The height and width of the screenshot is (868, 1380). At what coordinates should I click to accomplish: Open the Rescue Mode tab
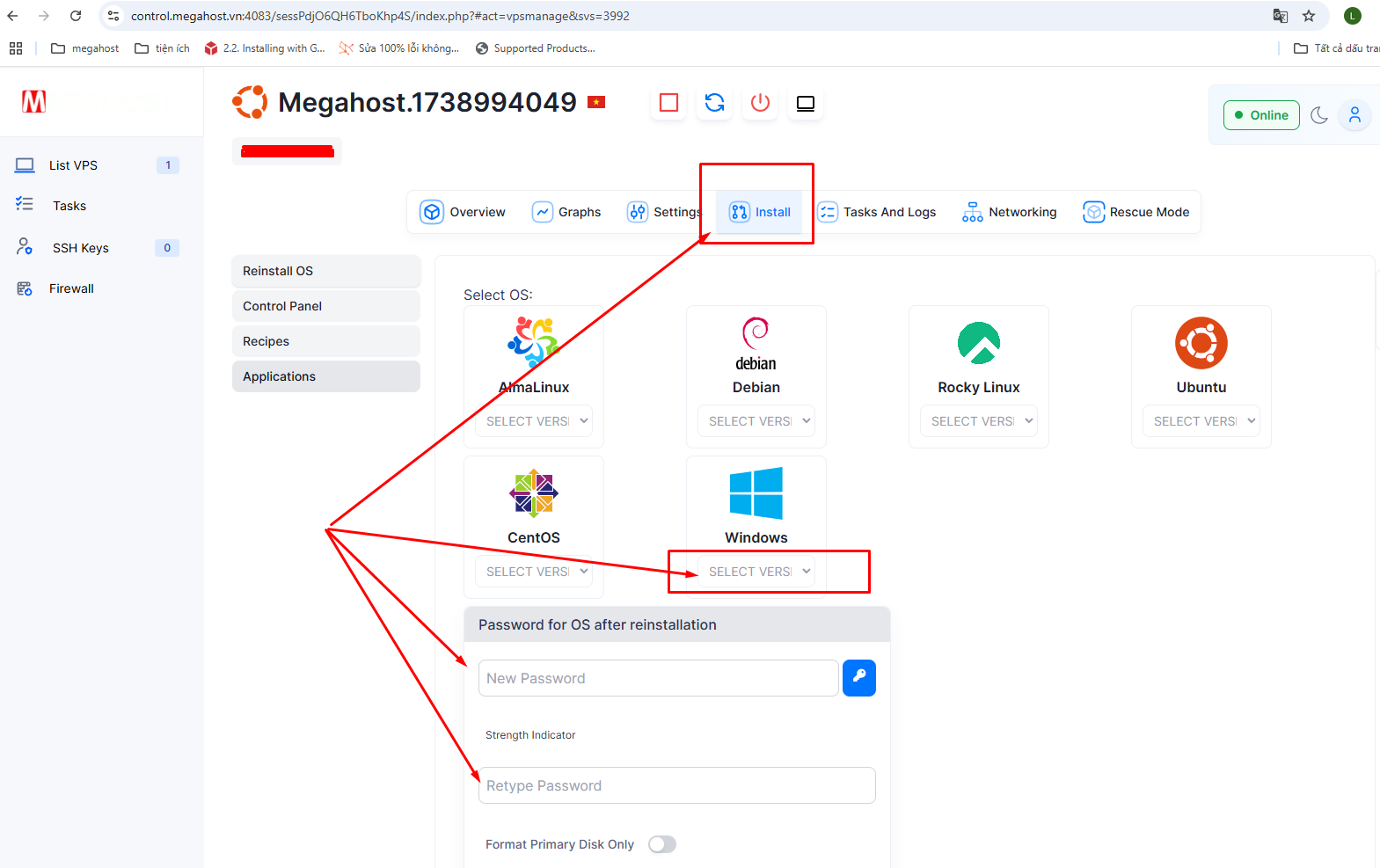pos(1135,212)
